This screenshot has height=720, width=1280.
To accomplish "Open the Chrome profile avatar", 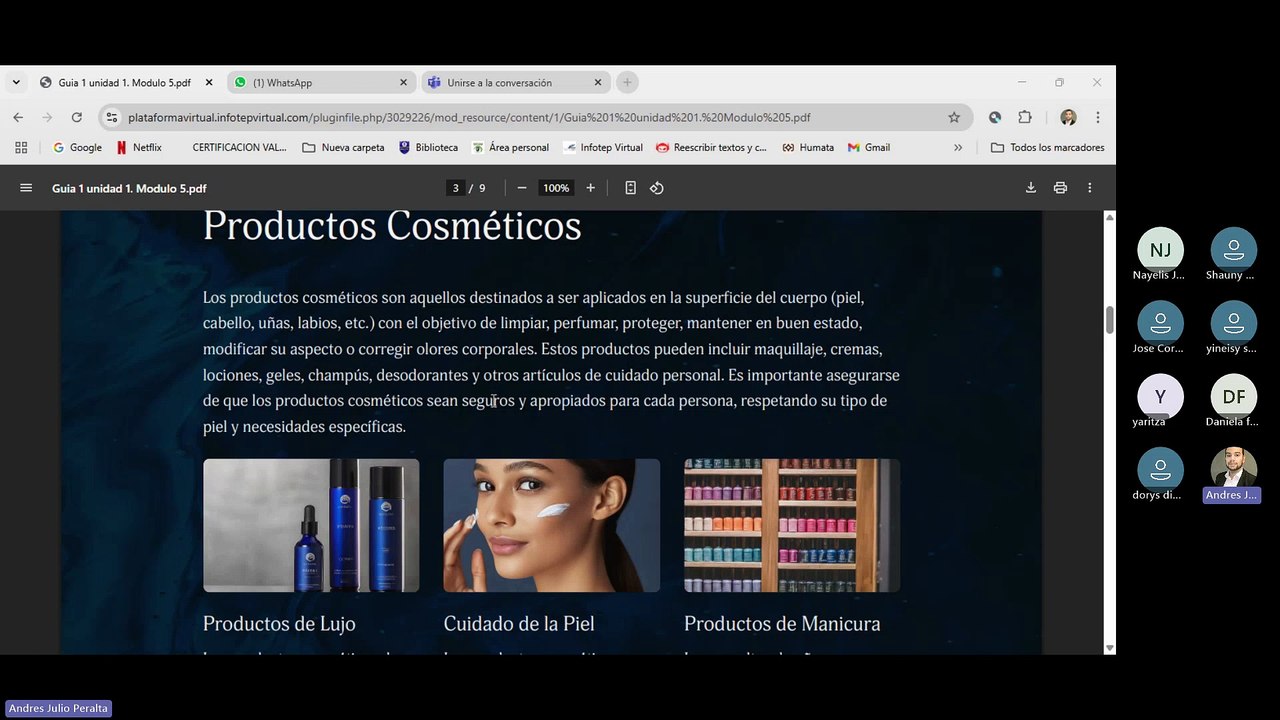I will [x=1068, y=117].
